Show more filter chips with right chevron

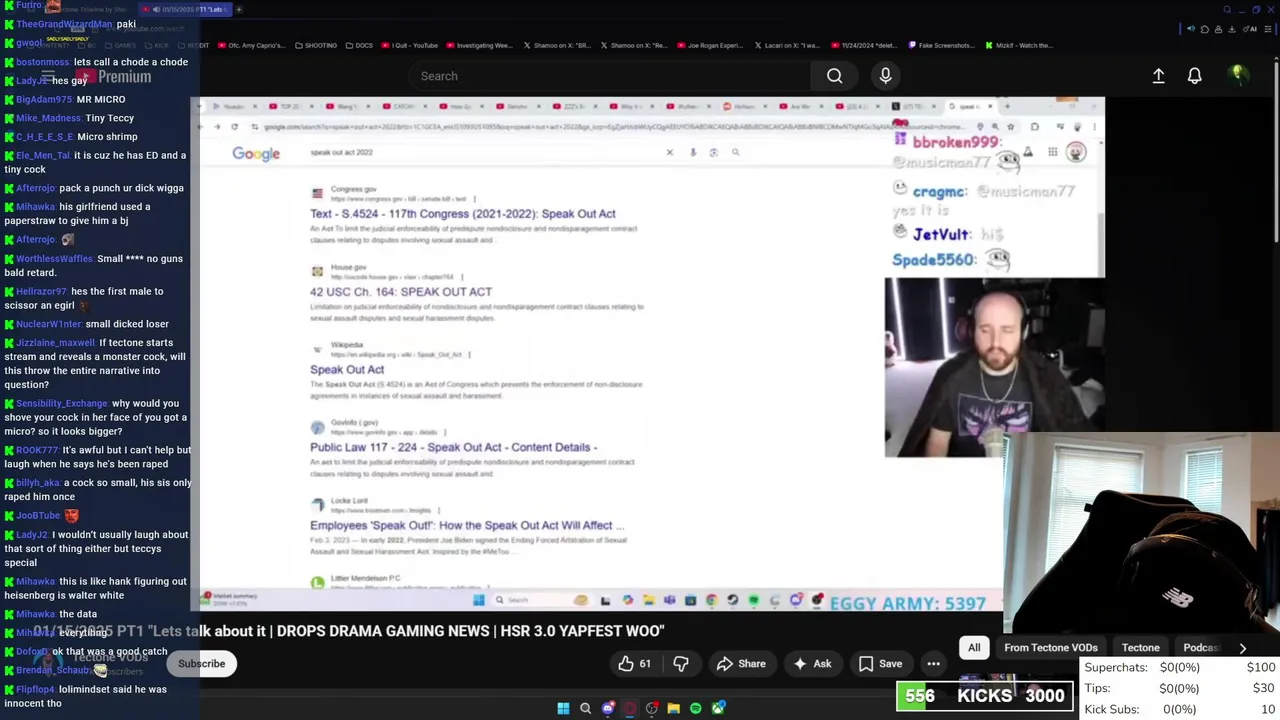click(x=1243, y=648)
